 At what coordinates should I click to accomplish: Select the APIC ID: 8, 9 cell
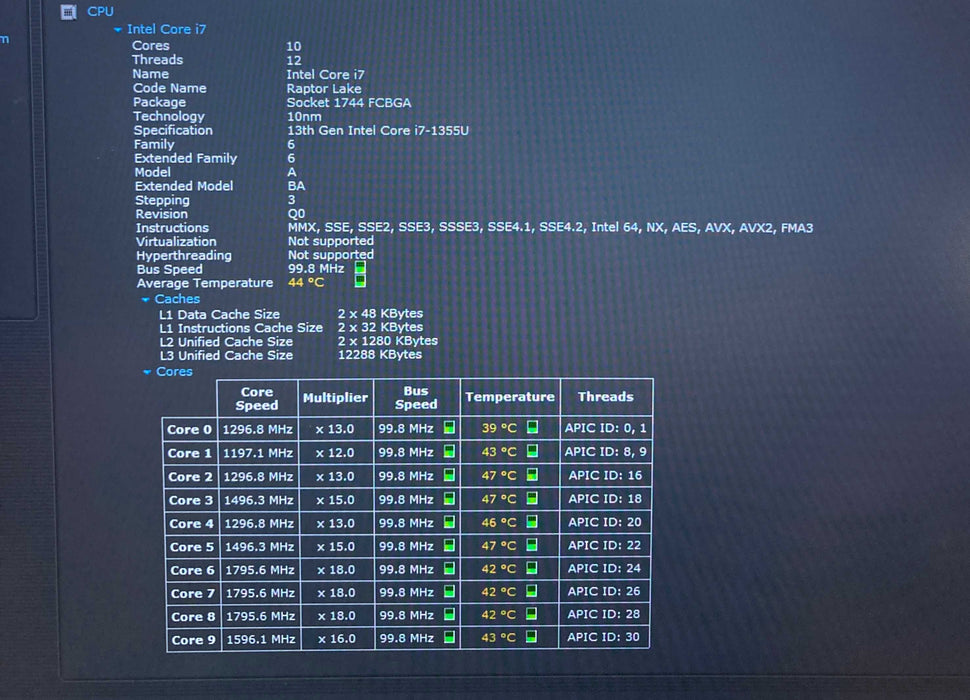click(x=606, y=451)
